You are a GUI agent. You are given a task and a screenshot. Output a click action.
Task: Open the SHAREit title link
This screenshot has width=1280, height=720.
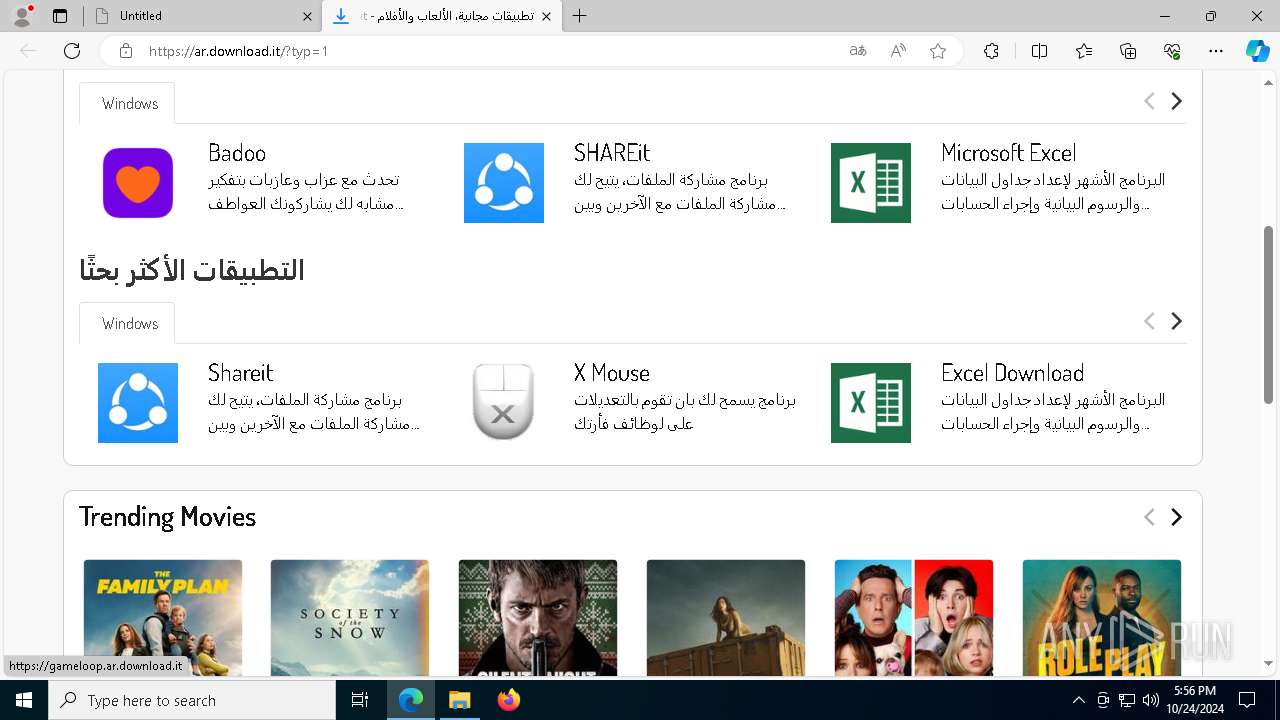coord(612,153)
